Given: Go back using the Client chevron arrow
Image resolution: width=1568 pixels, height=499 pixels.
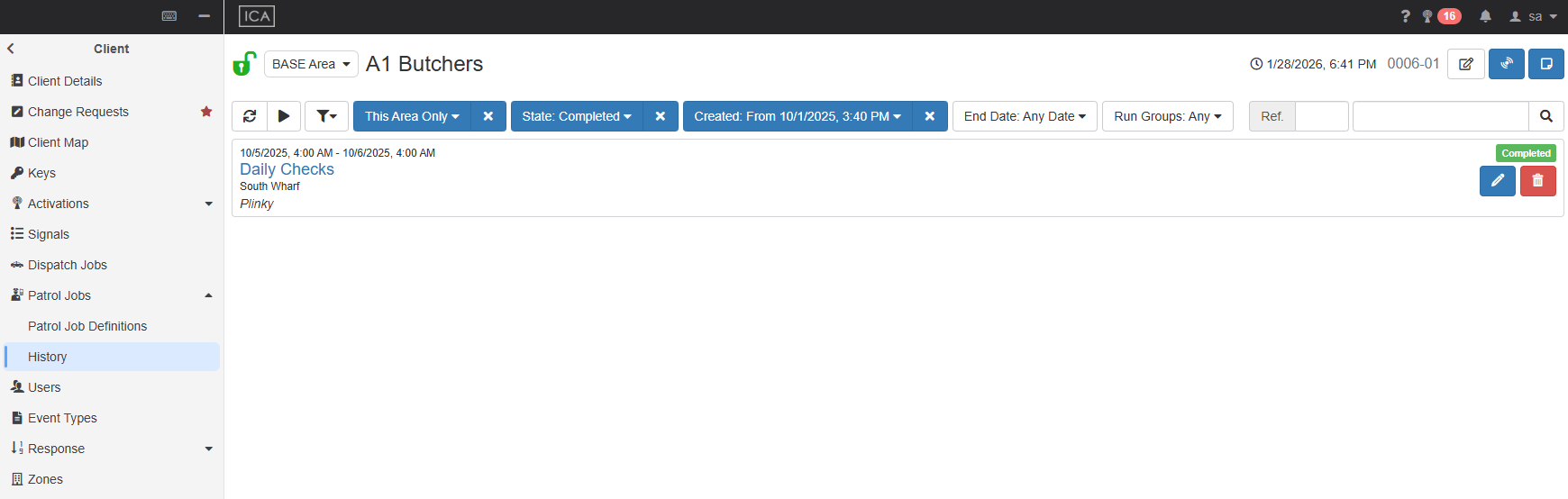Looking at the screenshot, I should pyautogui.click(x=11, y=49).
